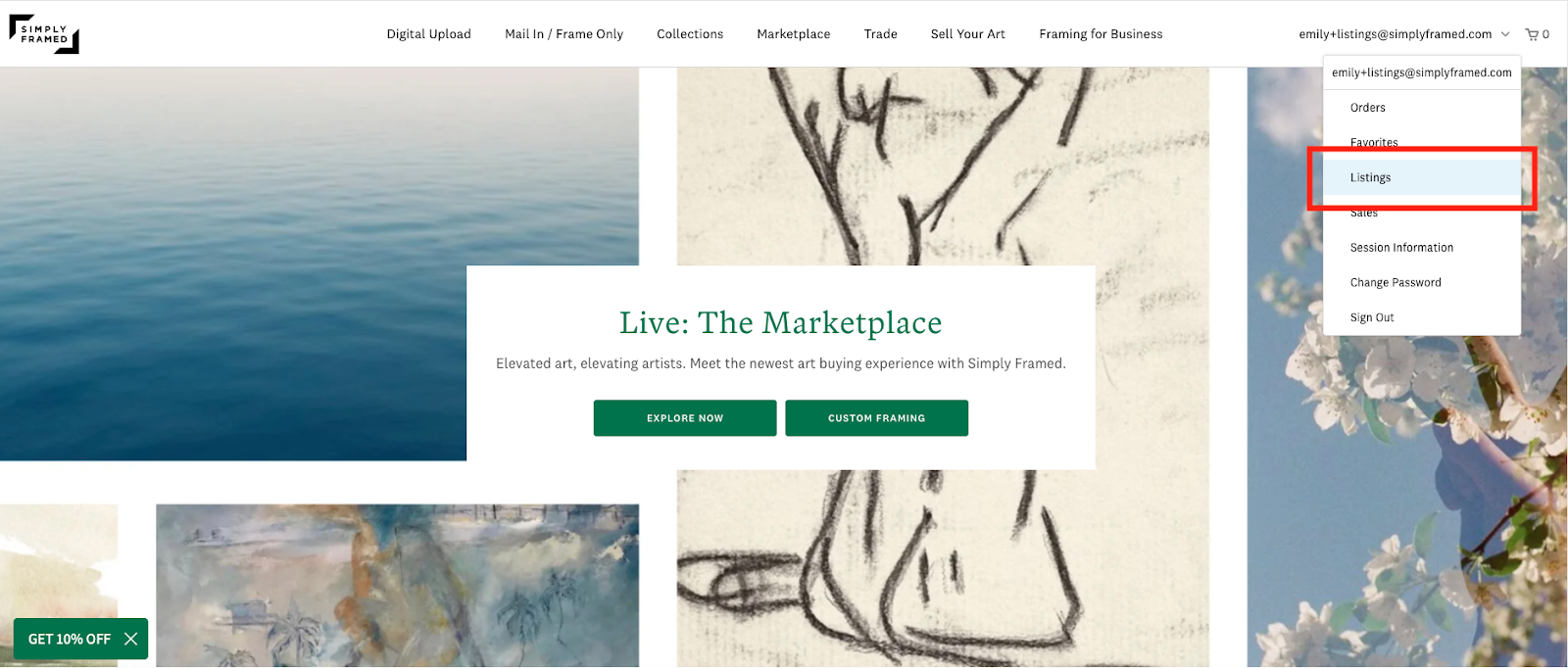Image resolution: width=1568 pixels, height=668 pixels.
Task: Click the EXPLORE NOW button
Action: coord(685,418)
